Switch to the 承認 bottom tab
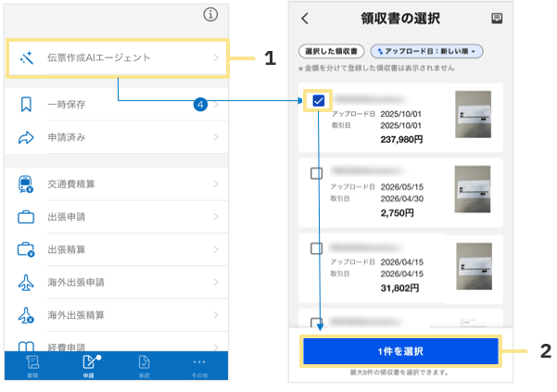The image size is (557, 392). (x=144, y=366)
